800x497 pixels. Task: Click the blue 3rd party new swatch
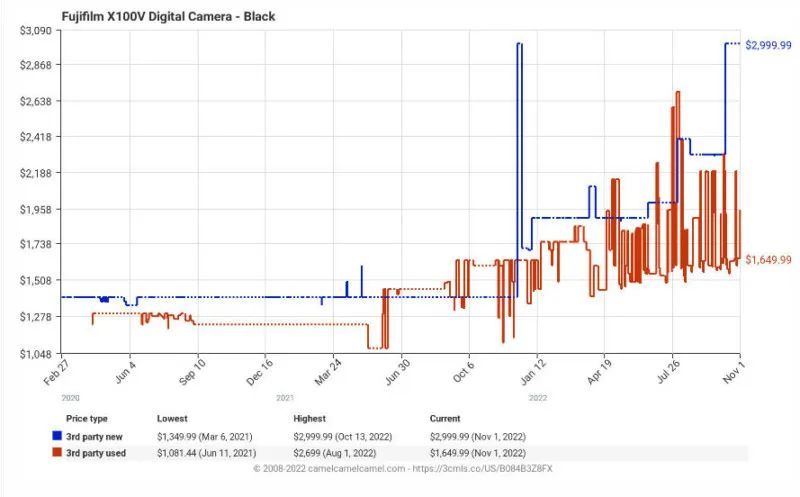point(57,436)
